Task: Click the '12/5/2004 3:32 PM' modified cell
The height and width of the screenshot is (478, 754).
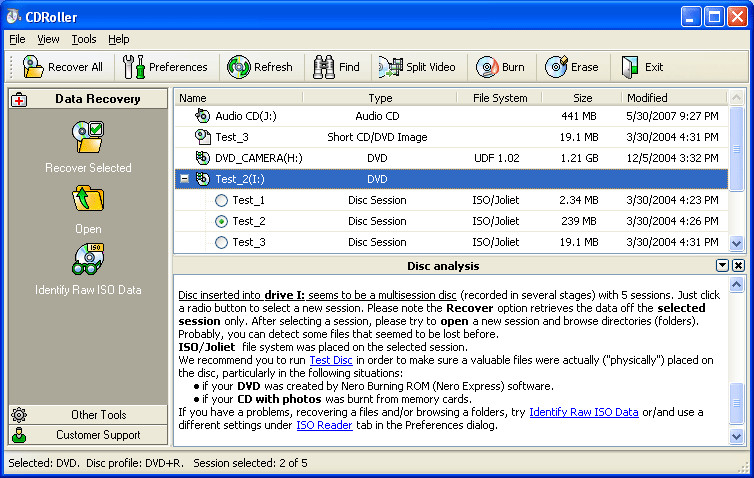Action: [x=672, y=158]
